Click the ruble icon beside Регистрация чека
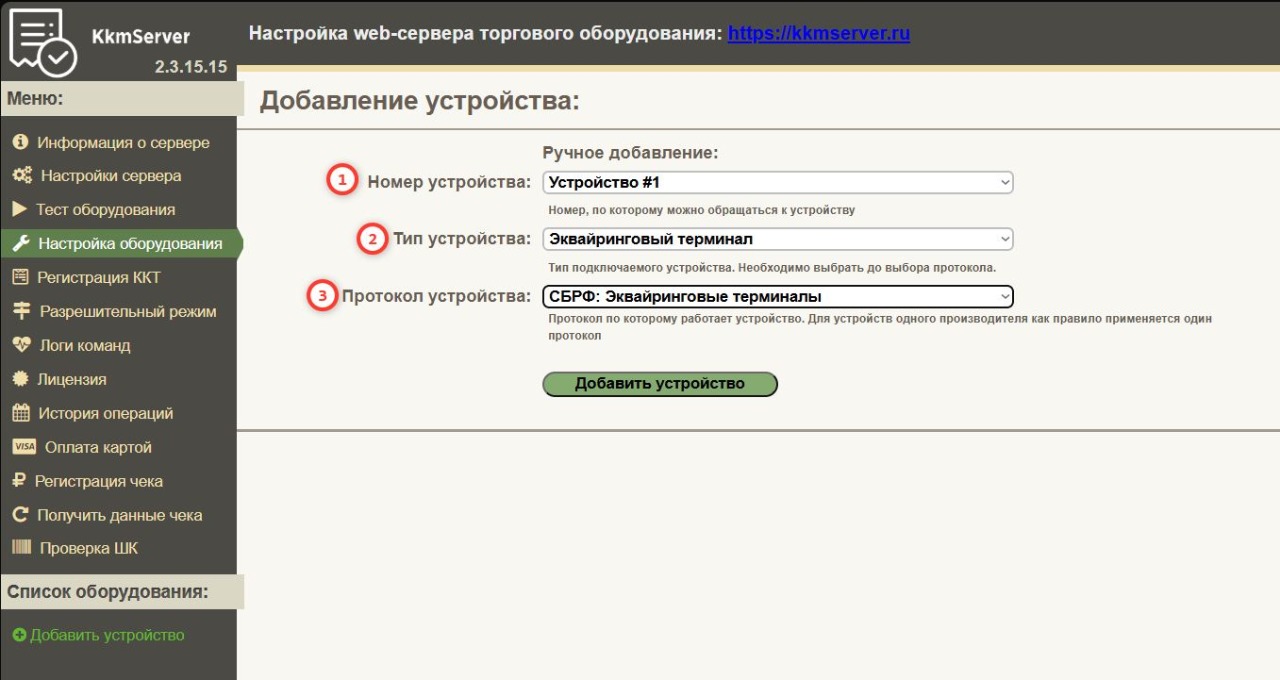This screenshot has width=1280, height=680. click(x=19, y=481)
